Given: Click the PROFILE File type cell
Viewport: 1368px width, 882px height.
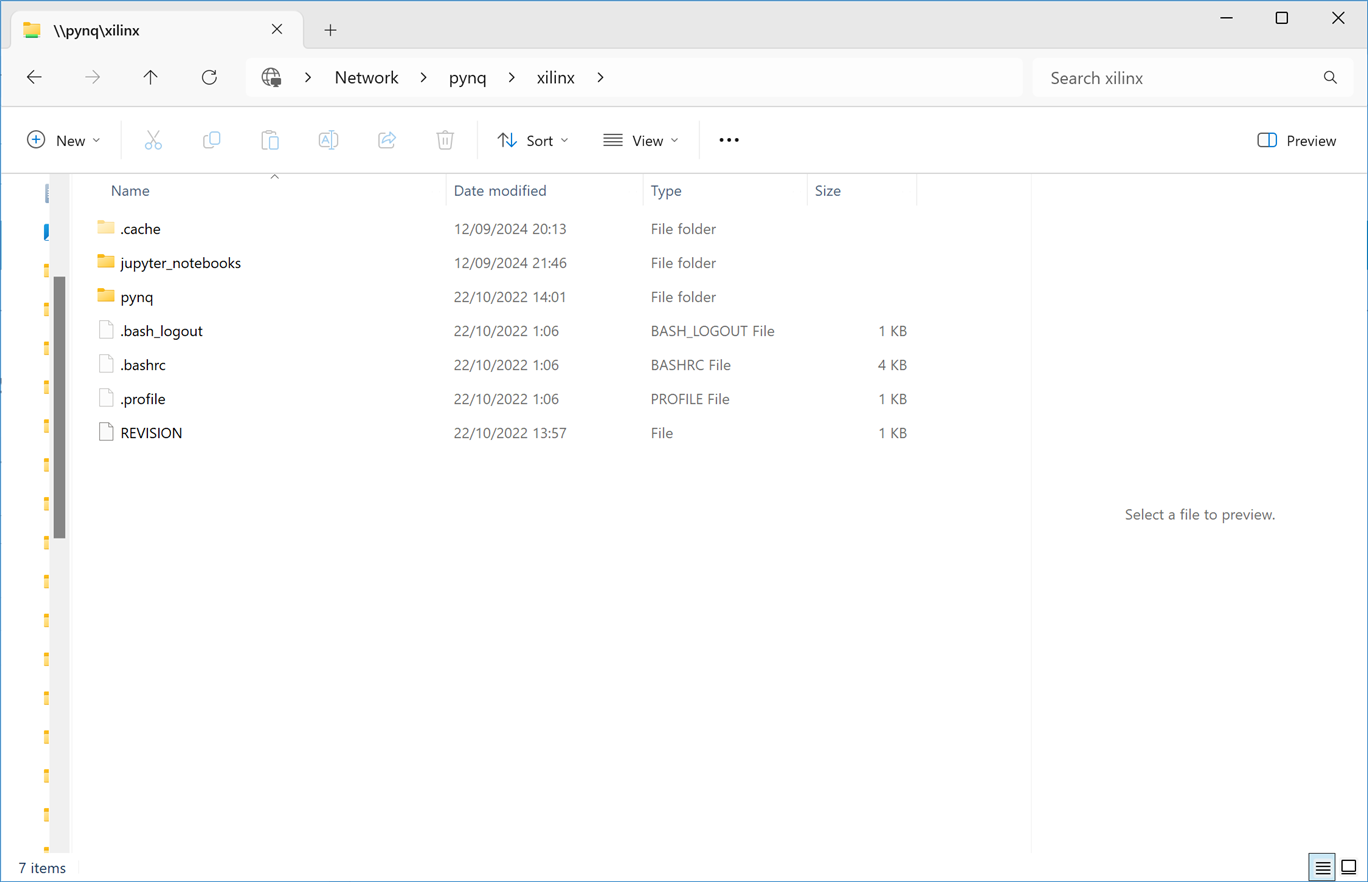Looking at the screenshot, I should pos(690,399).
